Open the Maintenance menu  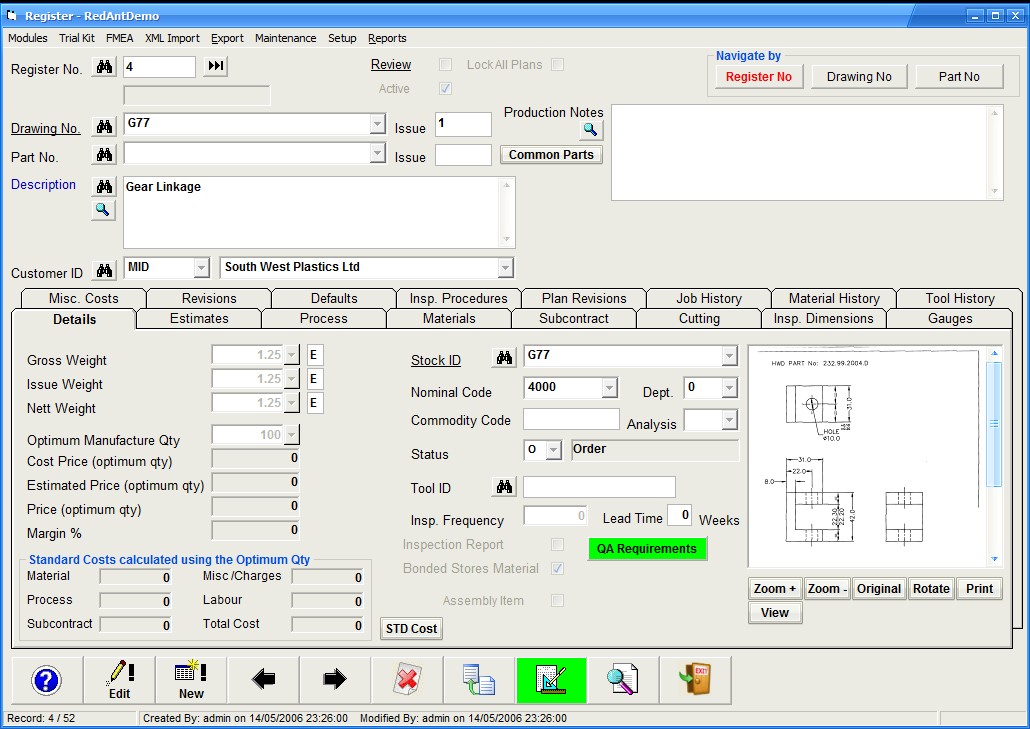[x=285, y=38]
